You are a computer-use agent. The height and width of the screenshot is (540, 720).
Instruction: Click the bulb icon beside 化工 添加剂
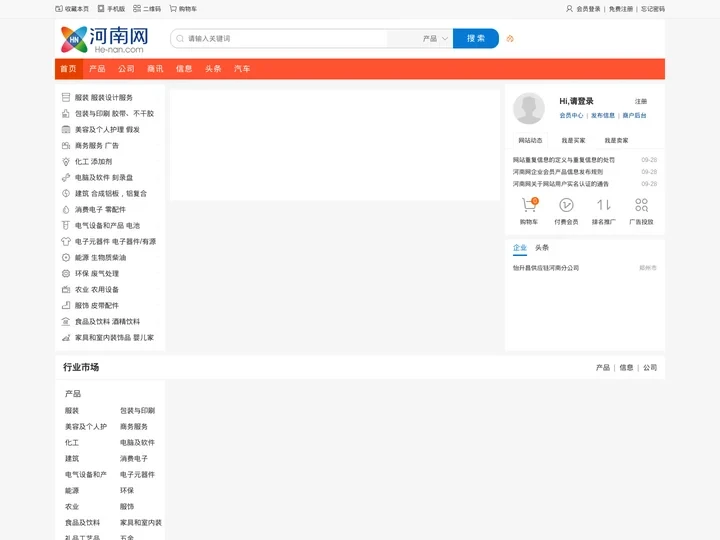(66, 162)
